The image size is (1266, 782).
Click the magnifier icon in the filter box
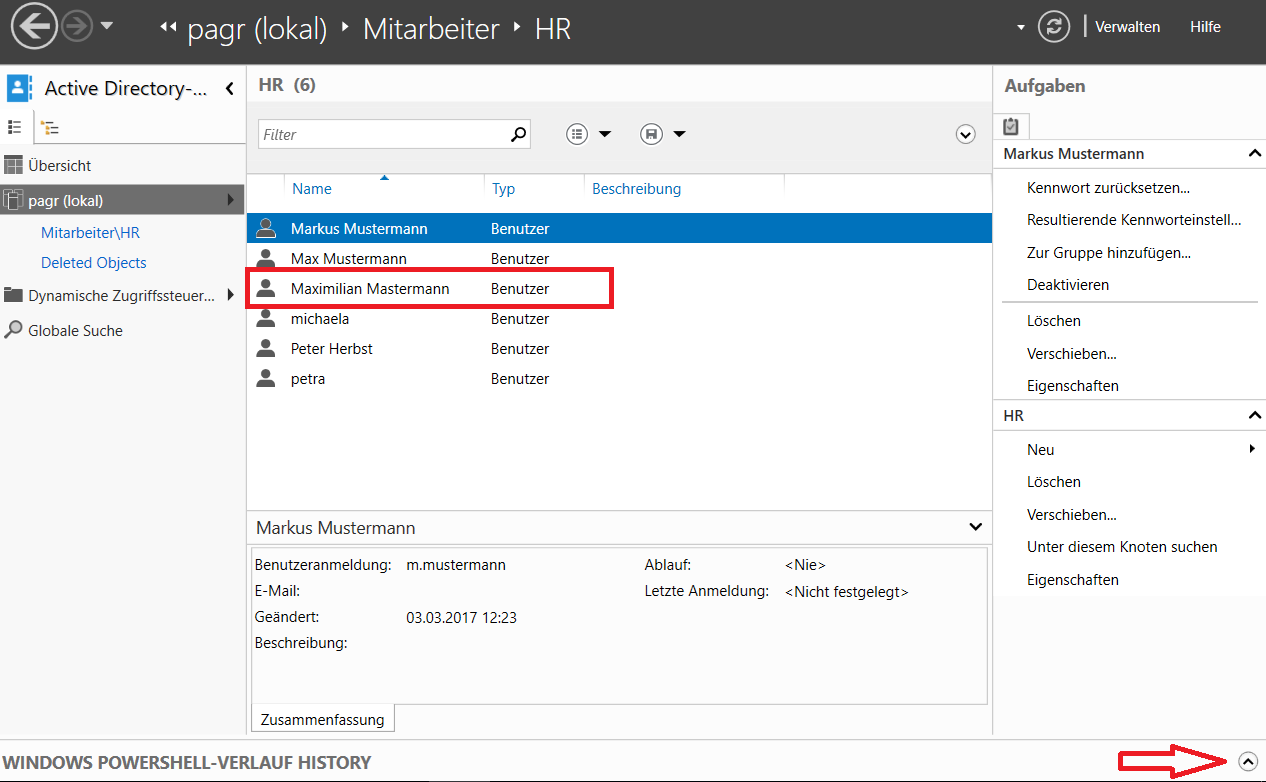click(518, 133)
